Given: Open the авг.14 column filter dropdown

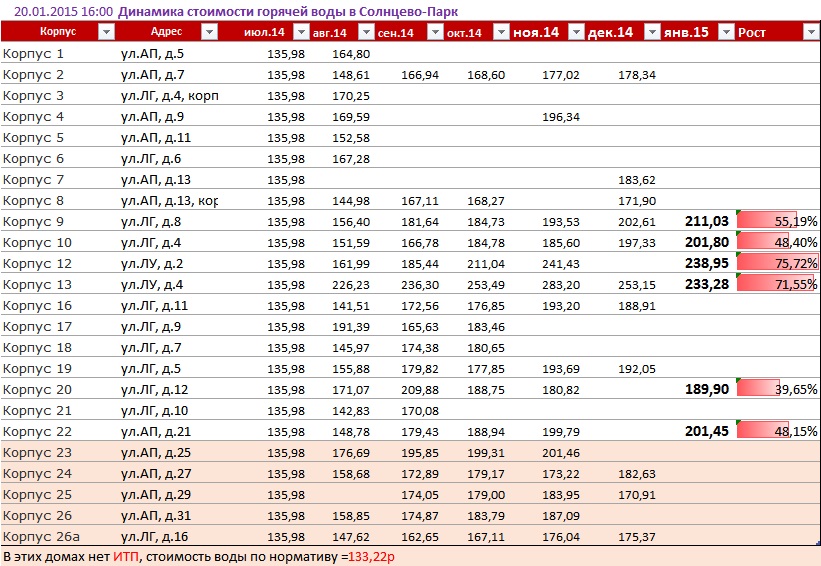Looking at the screenshot, I should (x=366, y=32).
